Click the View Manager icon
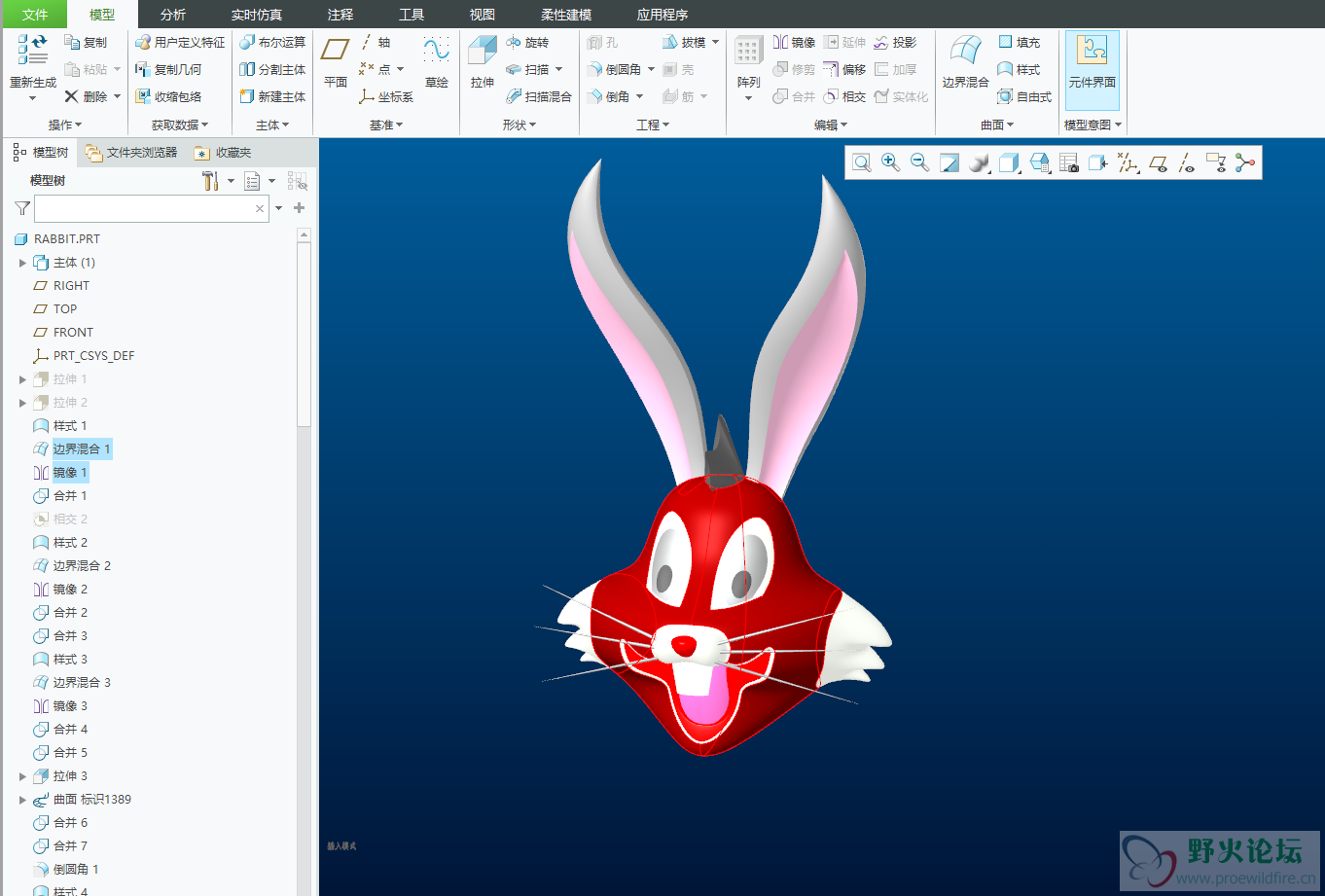This screenshot has width=1325, height=896. 1069,162
